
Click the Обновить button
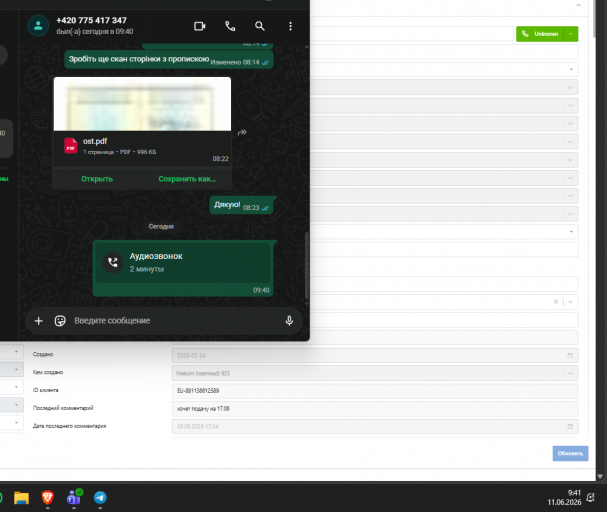coord(570,454)
